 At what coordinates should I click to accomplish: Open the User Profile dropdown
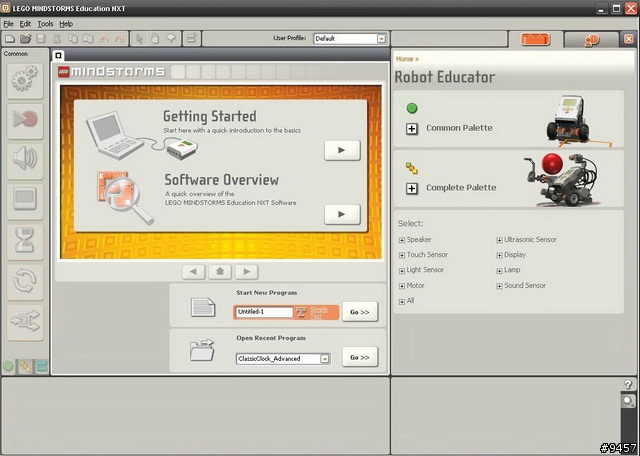[x=381, y=39]
